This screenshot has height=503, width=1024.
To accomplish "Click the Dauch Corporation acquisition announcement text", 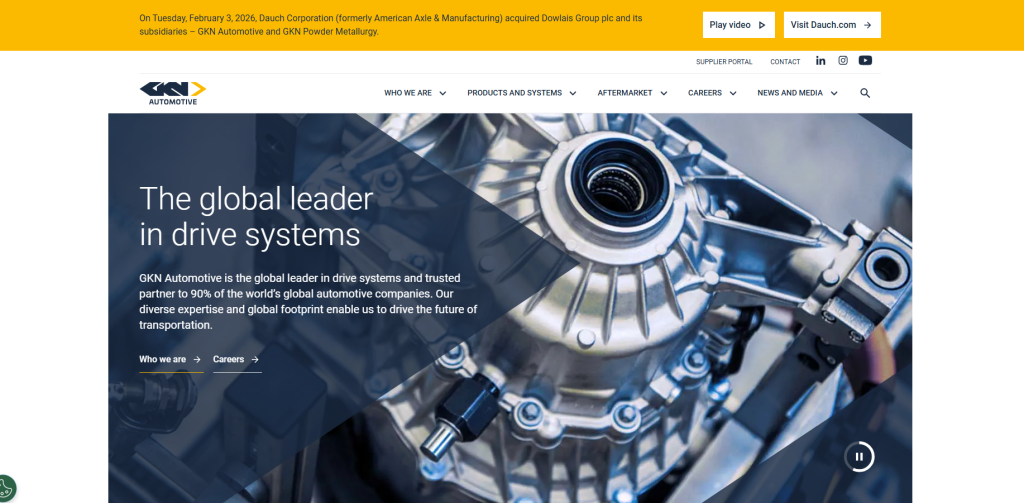I will (391, 25).
